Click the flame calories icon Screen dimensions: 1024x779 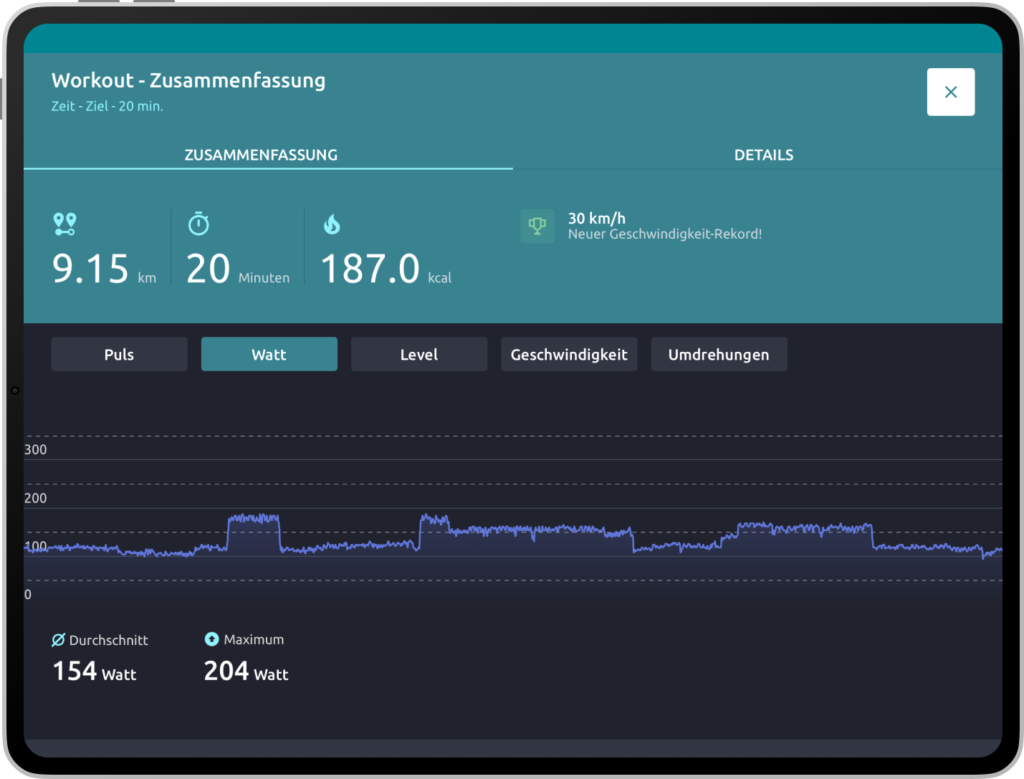tap(332, 224)
